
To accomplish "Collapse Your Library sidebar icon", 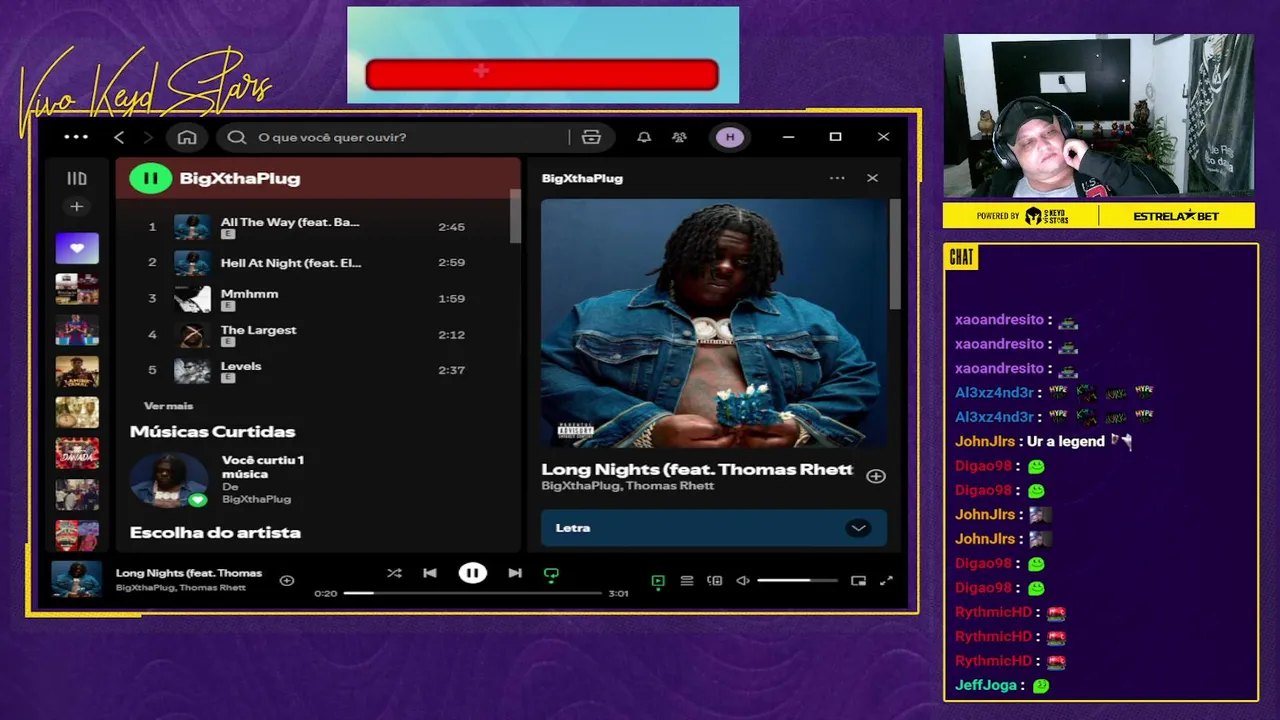I will [77, 178].
